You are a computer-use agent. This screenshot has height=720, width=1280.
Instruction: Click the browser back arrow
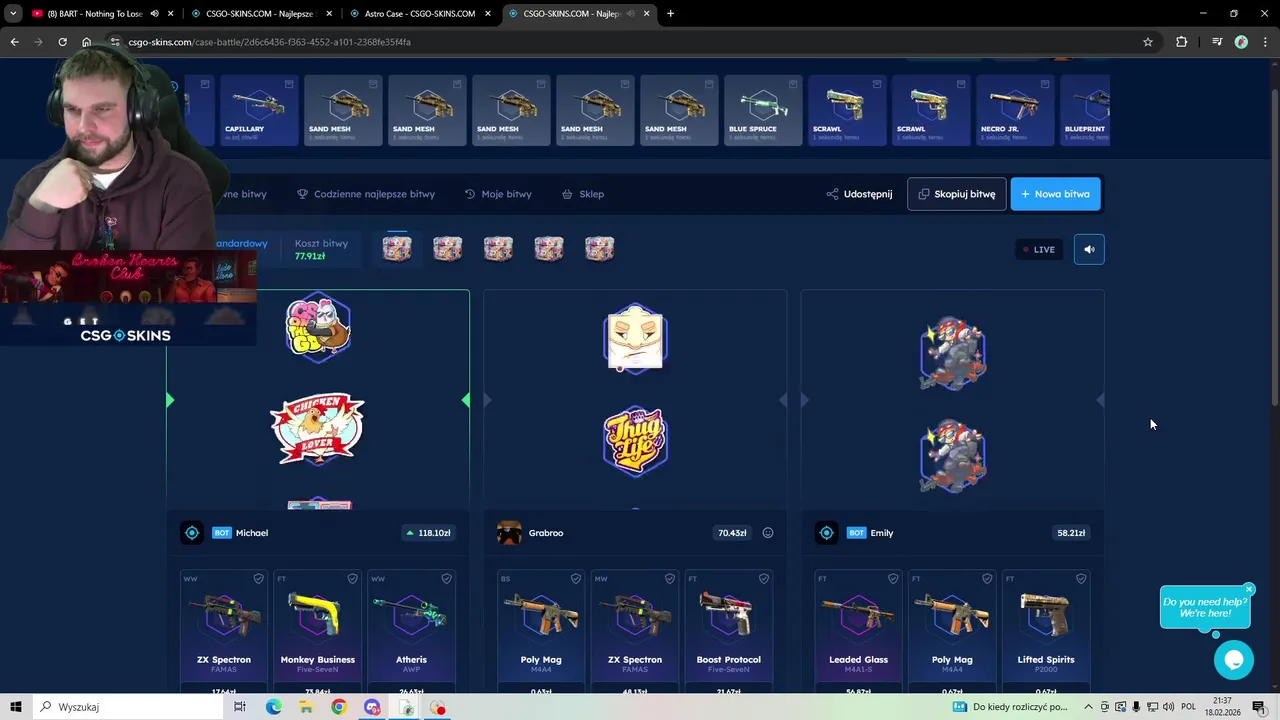14,42
